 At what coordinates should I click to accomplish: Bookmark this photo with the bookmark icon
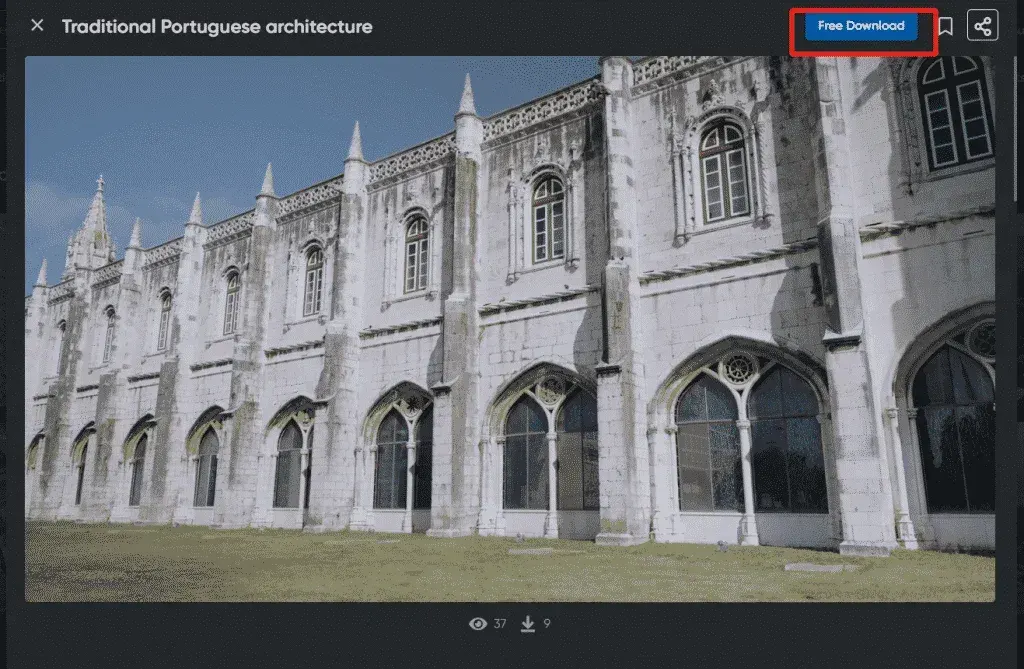[945, 26]
